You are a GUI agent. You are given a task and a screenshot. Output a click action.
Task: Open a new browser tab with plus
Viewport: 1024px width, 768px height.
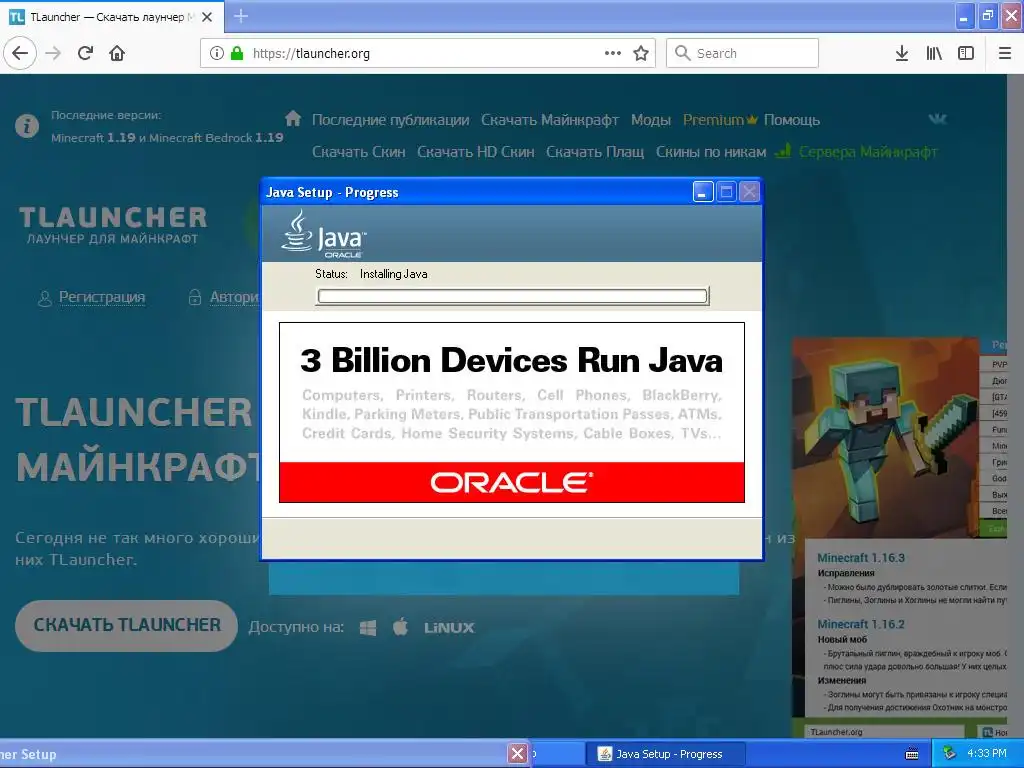[x=241, y=16]
